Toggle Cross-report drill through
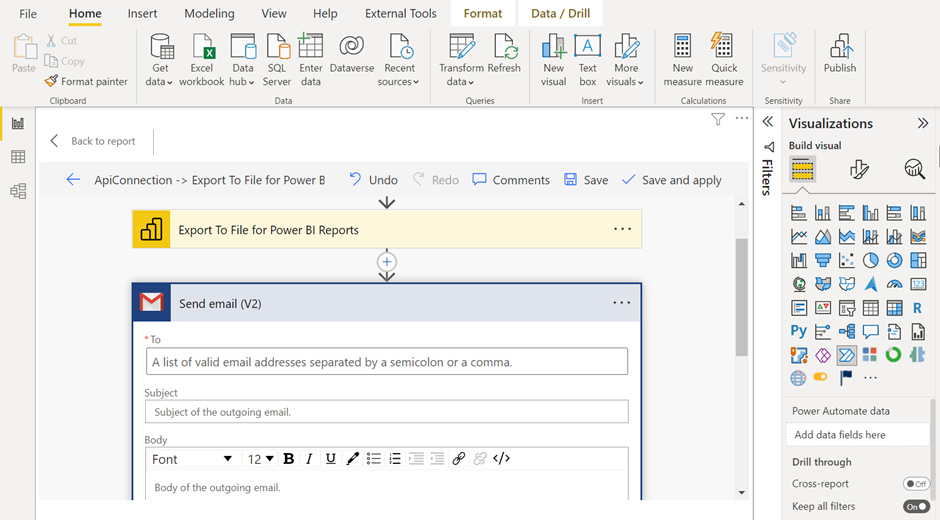This screenshot has height=520, width=940. pyautogui.click(x=916, y=483)
